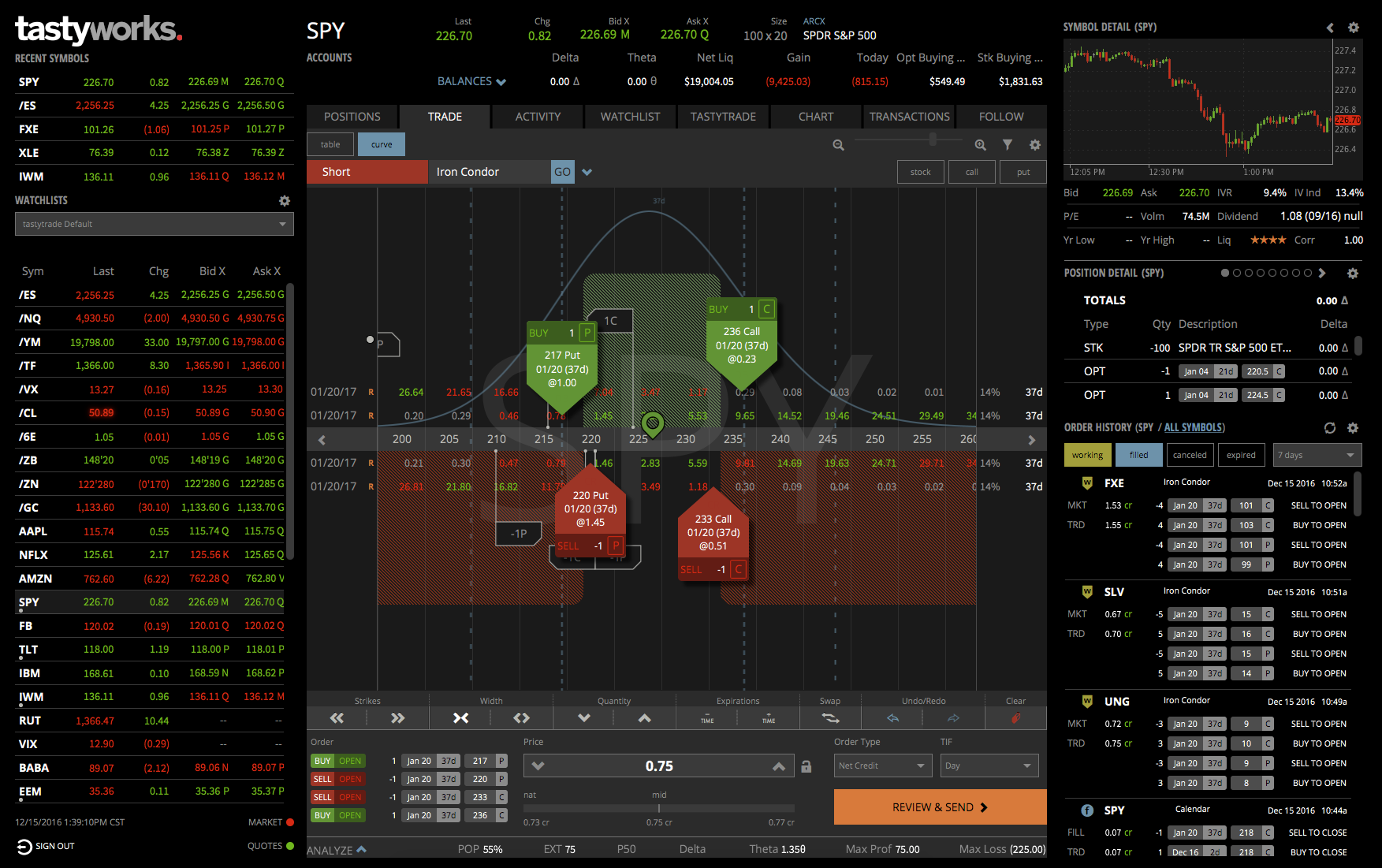Switch to the ACTIVITY tab

pos(537,117)
